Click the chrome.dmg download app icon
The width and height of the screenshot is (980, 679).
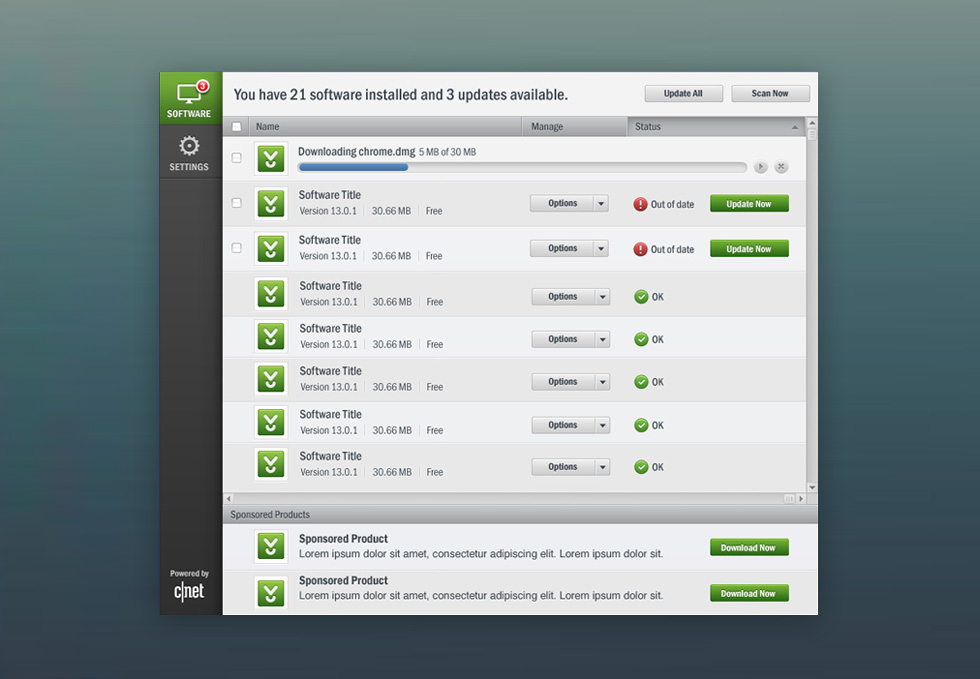271,159
